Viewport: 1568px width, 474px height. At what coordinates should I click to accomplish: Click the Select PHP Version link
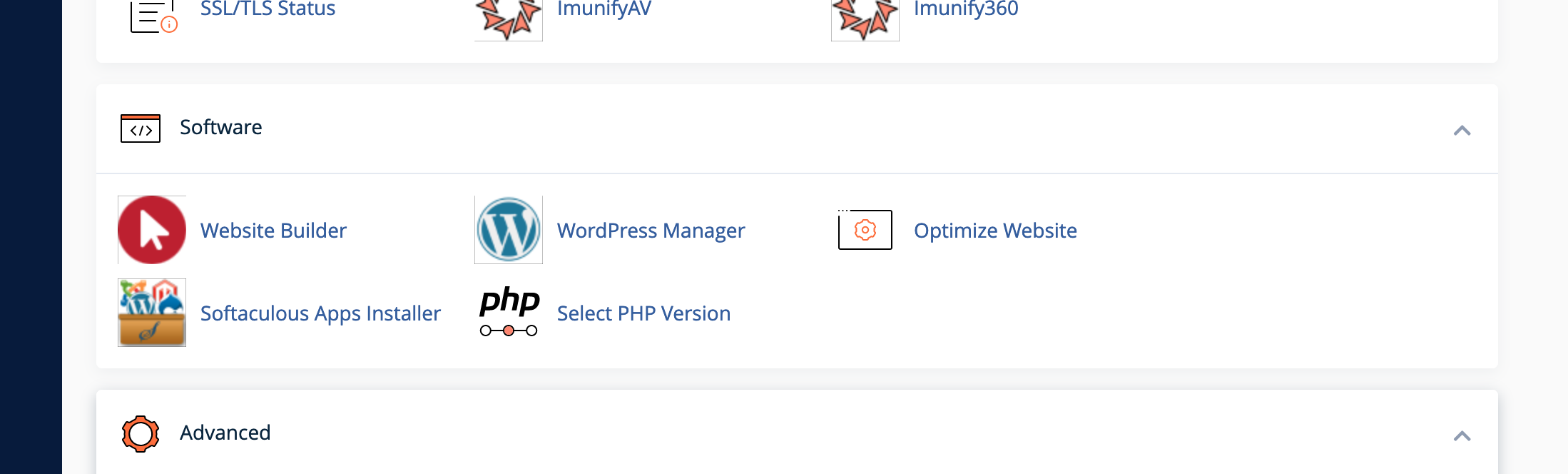(x=643, y=313)
